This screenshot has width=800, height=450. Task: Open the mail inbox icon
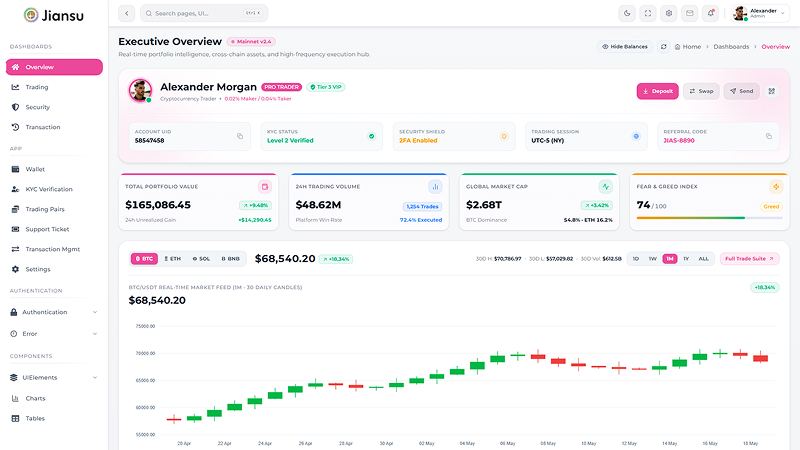tap(690, 13)
